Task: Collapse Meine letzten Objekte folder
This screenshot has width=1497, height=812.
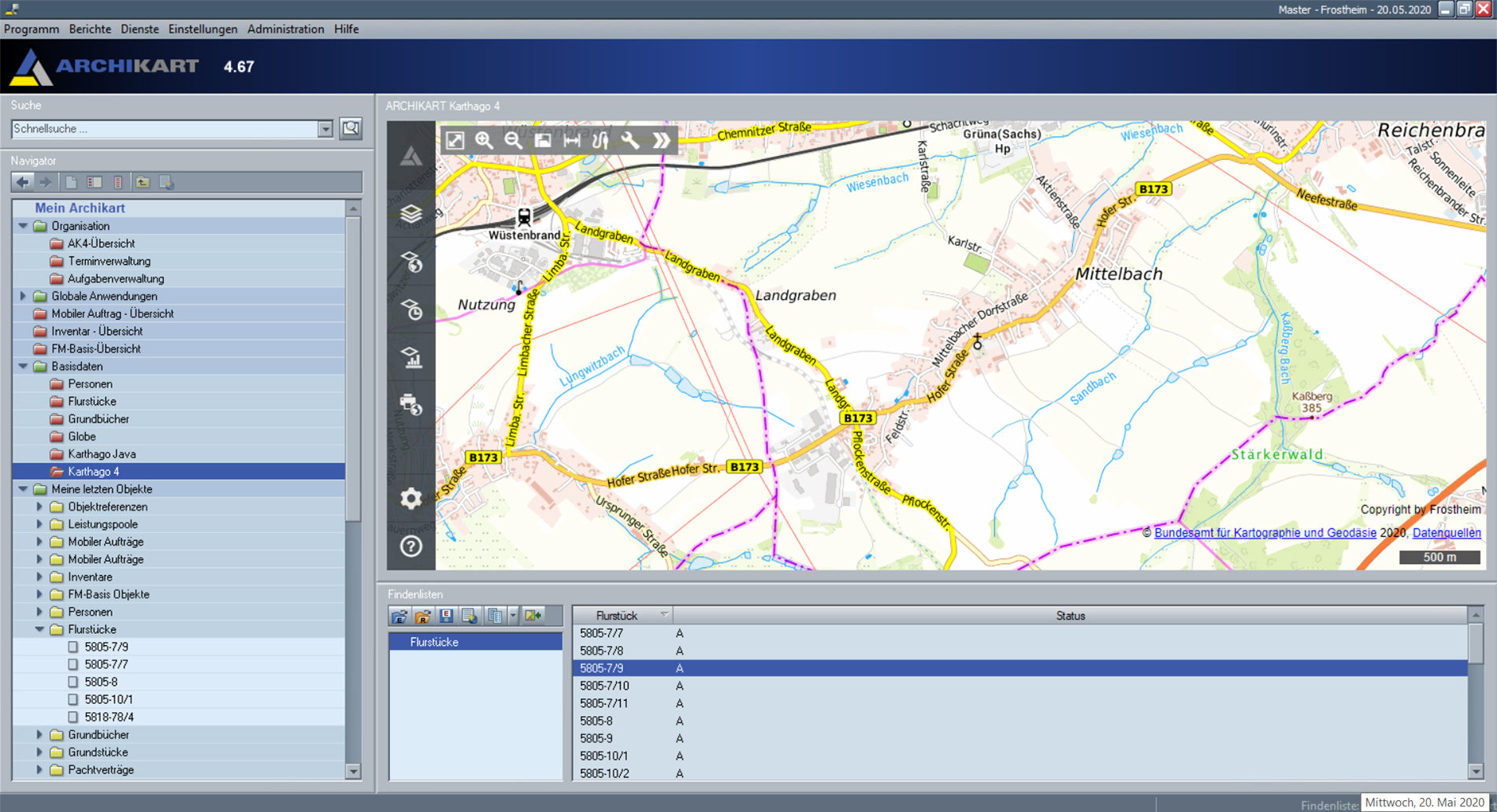Action: (24, 489)
